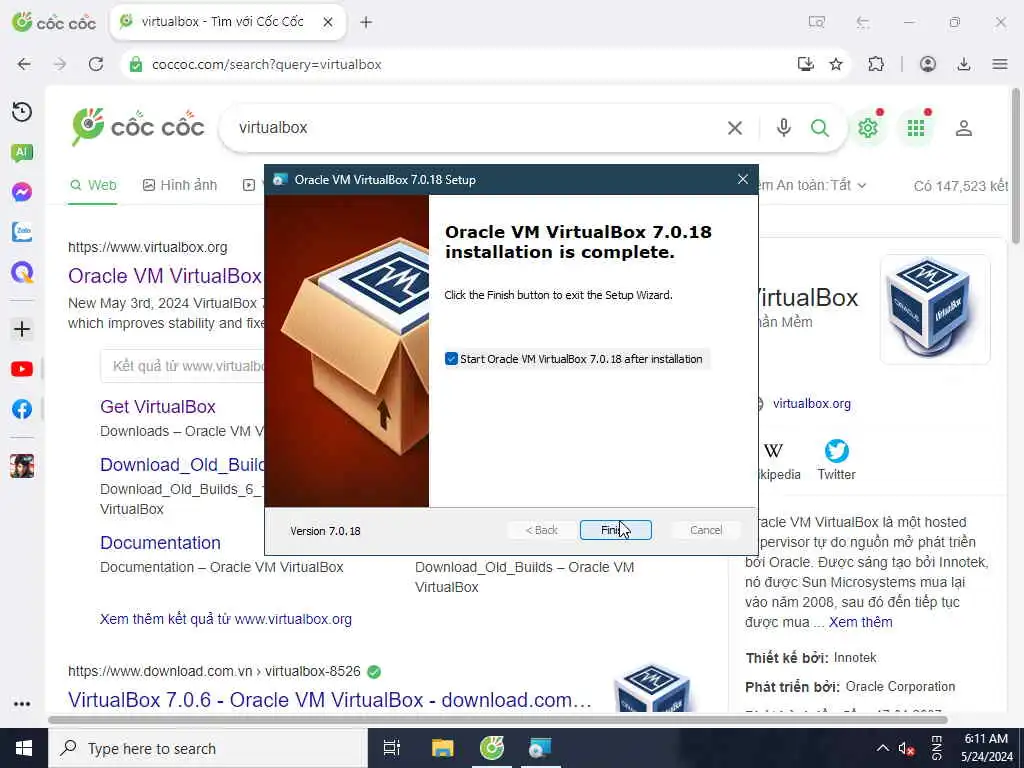1024x768 pixels.
Task: Open Documentation sublink
Action: click(x=160, y=543)
